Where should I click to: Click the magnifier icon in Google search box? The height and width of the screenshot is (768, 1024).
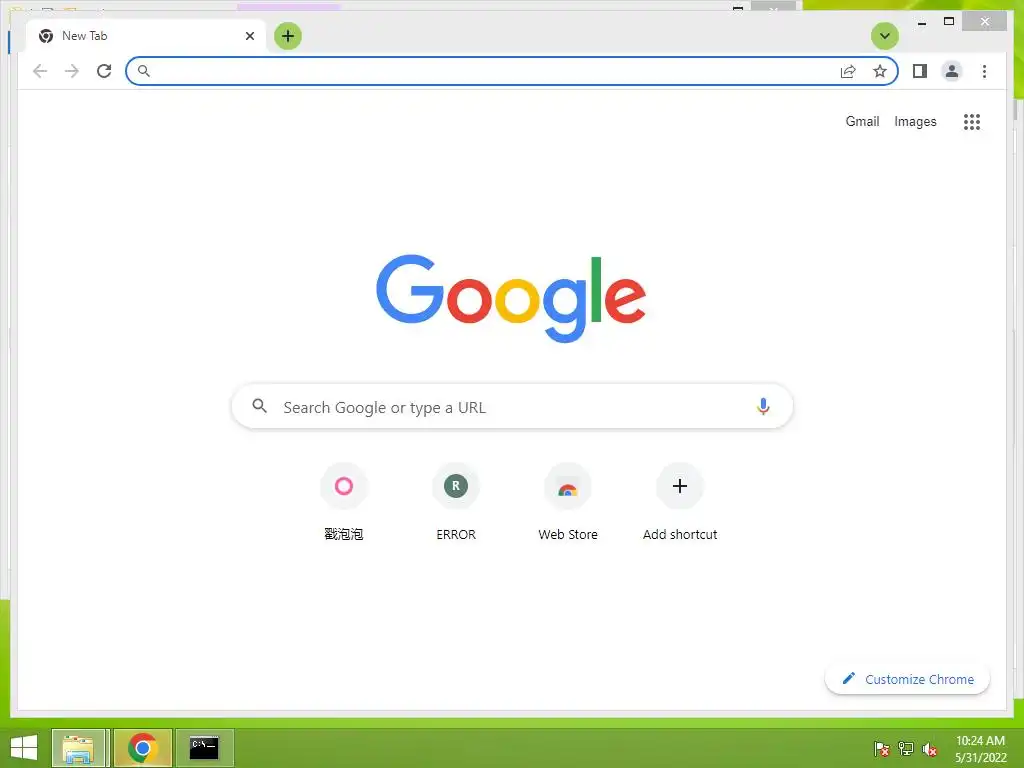click(x=259, y=406)
